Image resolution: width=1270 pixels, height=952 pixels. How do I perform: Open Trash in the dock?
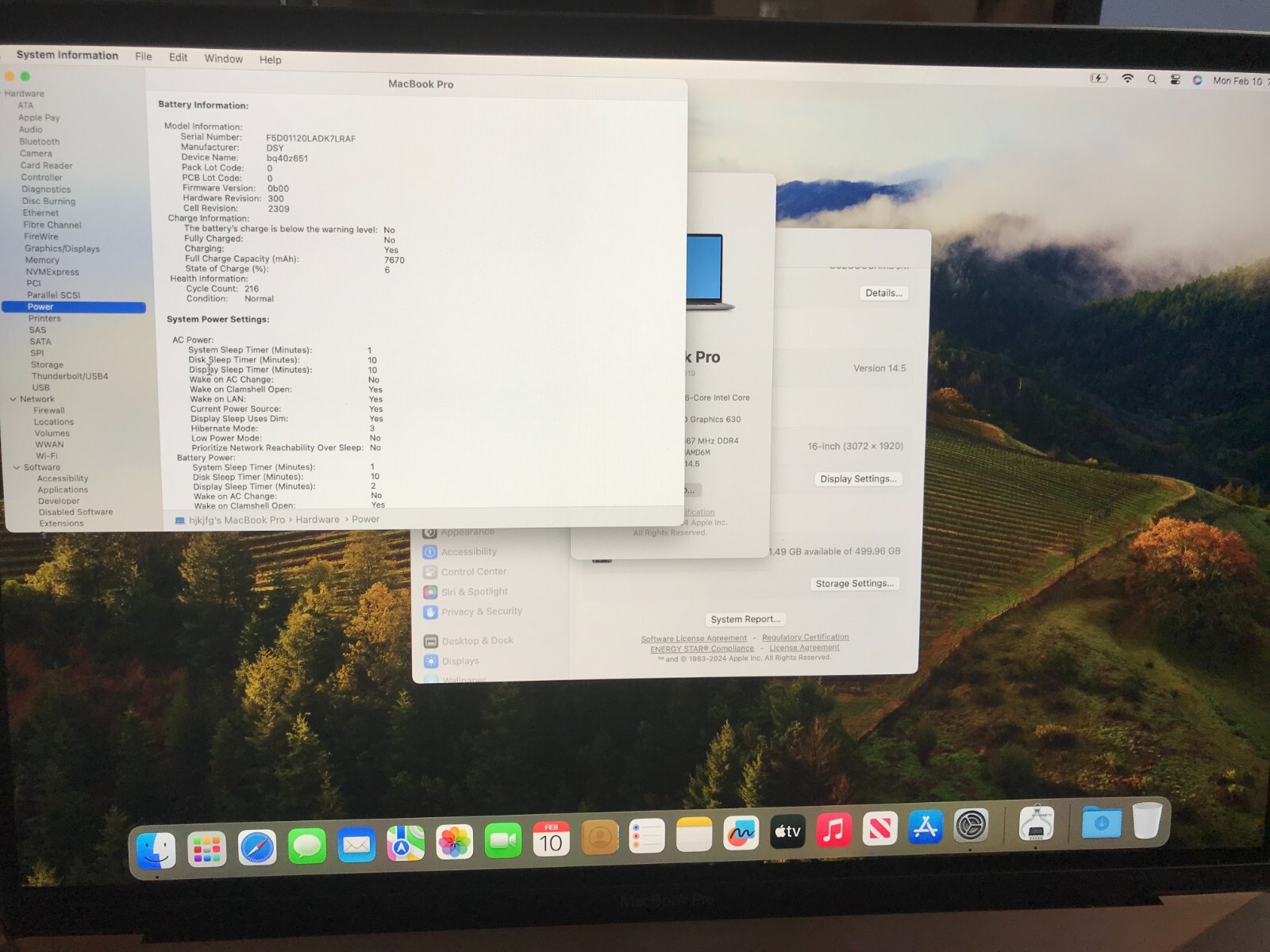tap(1147, 820)
